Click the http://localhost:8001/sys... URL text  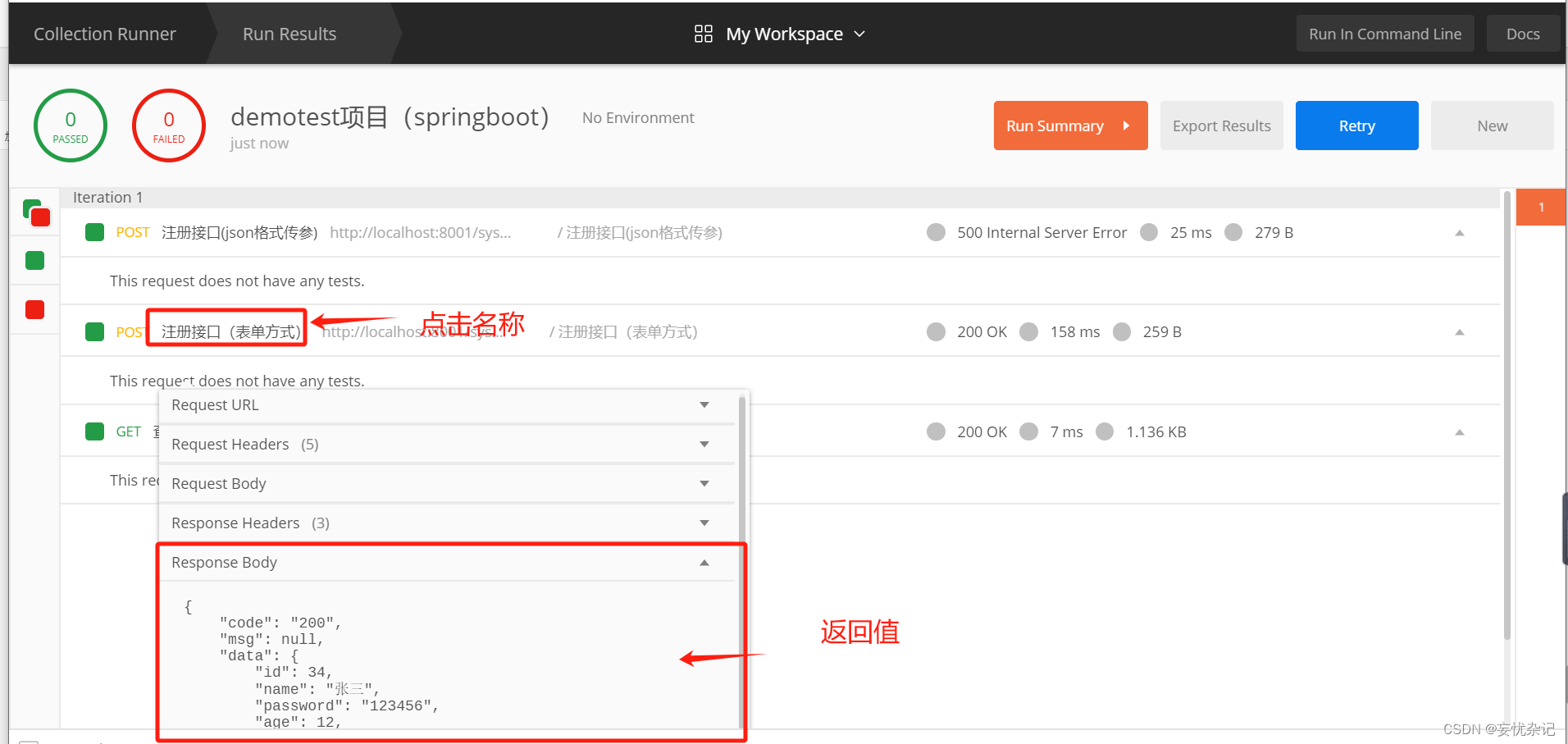420,232
